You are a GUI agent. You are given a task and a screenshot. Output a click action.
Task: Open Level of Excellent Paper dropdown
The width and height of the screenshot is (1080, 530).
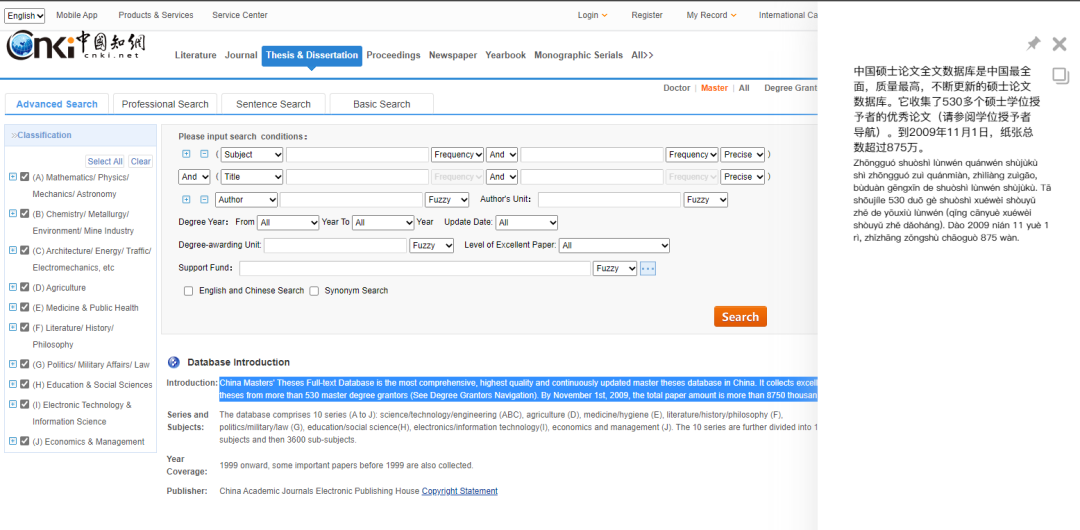tap(614, 245)
